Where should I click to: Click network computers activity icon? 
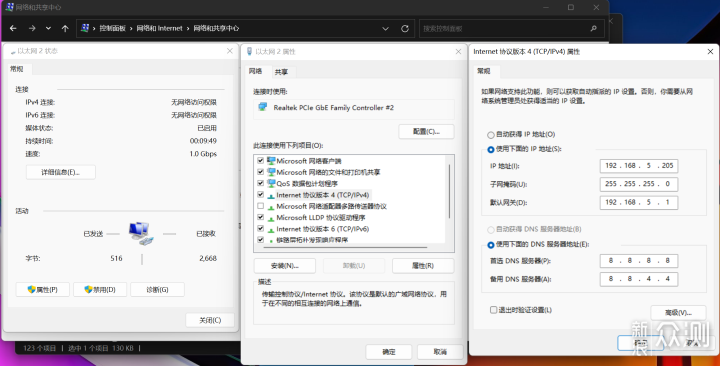pos(141,233)
